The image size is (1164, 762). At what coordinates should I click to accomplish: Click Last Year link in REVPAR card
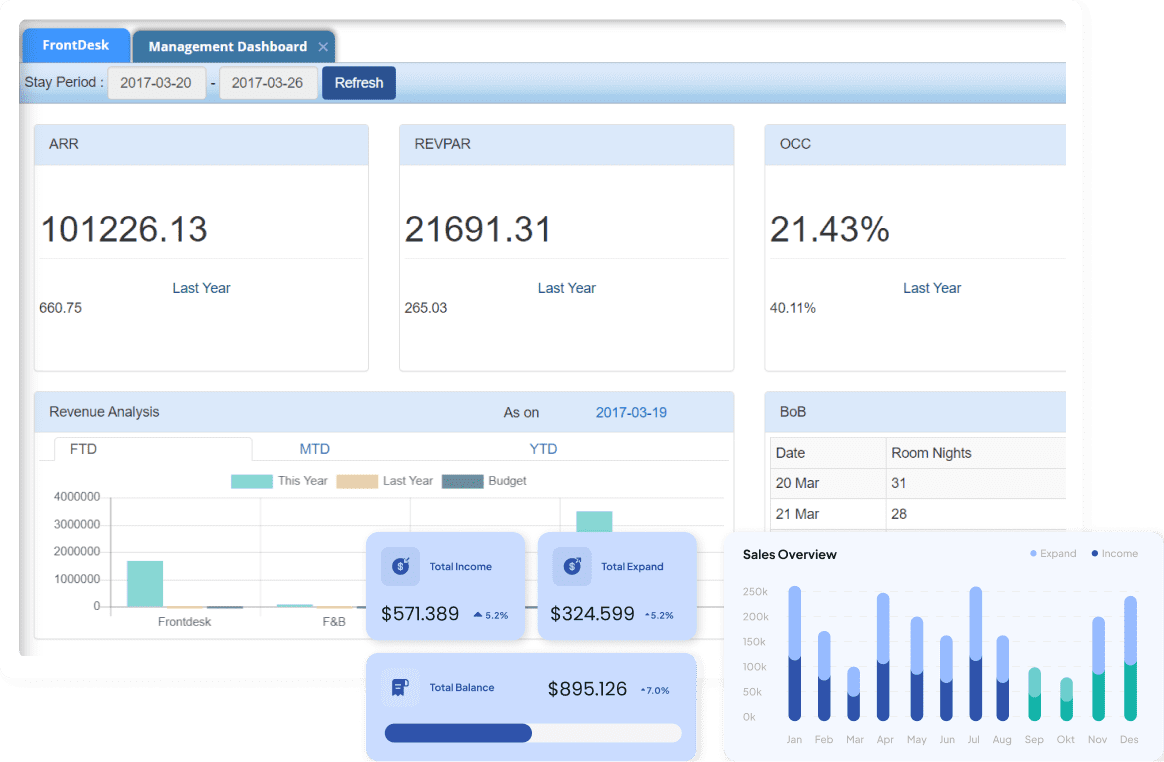click(x=566, y=288)
